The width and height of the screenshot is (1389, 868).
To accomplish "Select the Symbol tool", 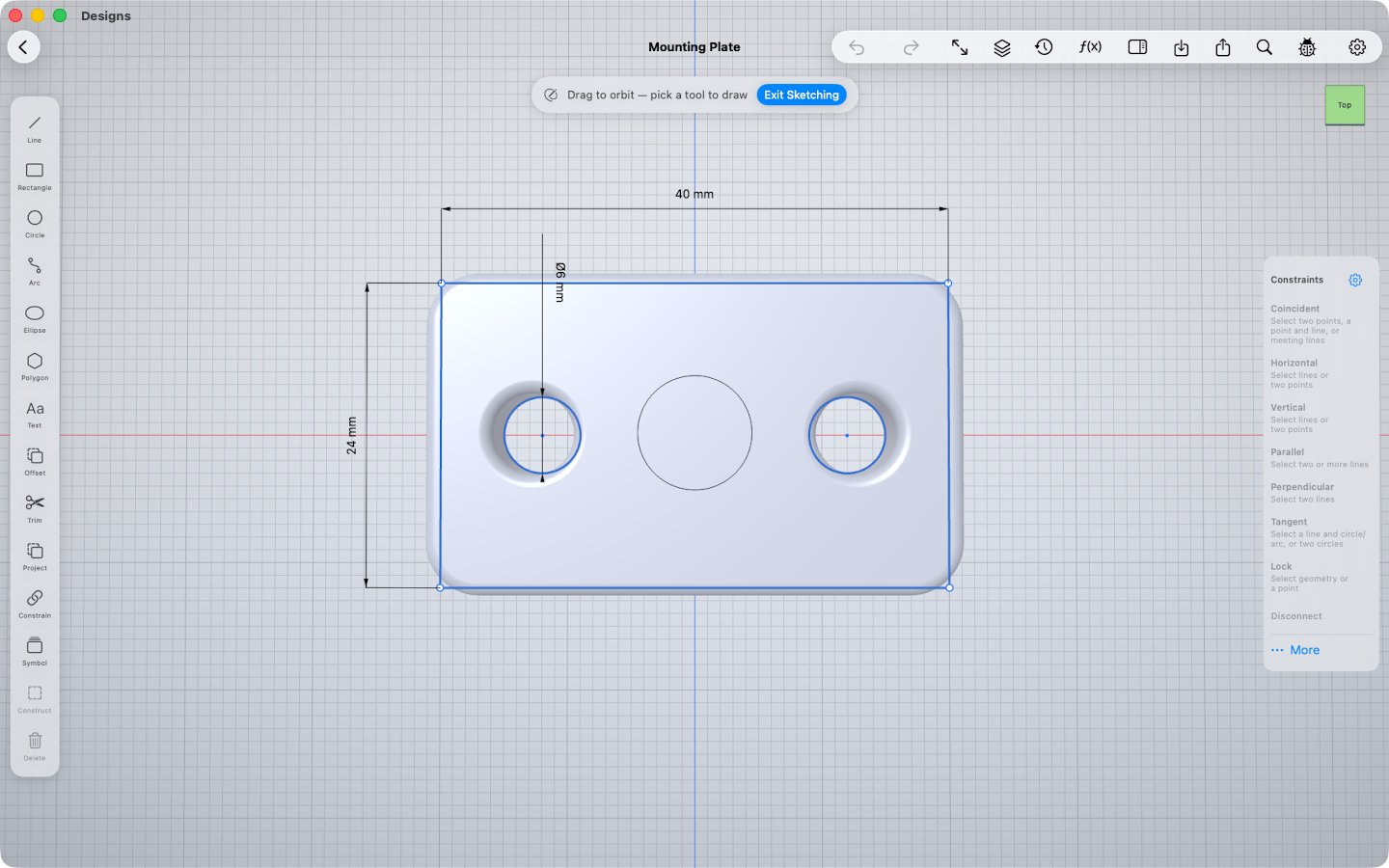I will [x=35, y=650].
